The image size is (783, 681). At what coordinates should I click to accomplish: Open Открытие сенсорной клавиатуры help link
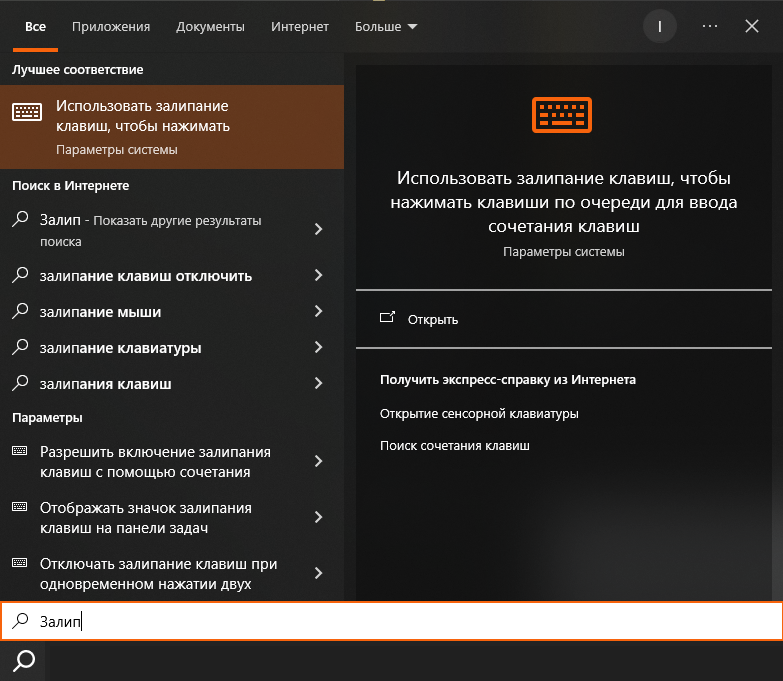[479, 413]
